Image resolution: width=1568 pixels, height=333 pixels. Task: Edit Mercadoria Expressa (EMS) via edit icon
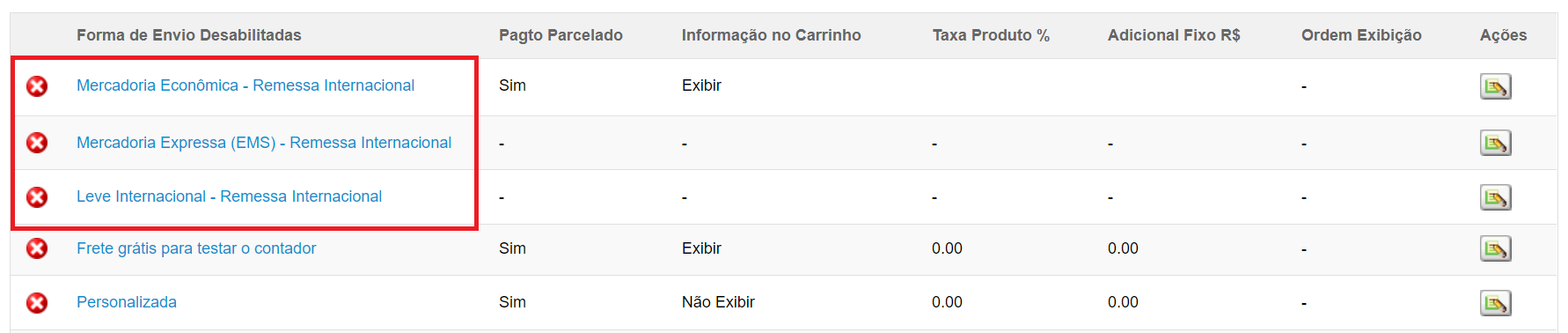tap(1495, 143)
